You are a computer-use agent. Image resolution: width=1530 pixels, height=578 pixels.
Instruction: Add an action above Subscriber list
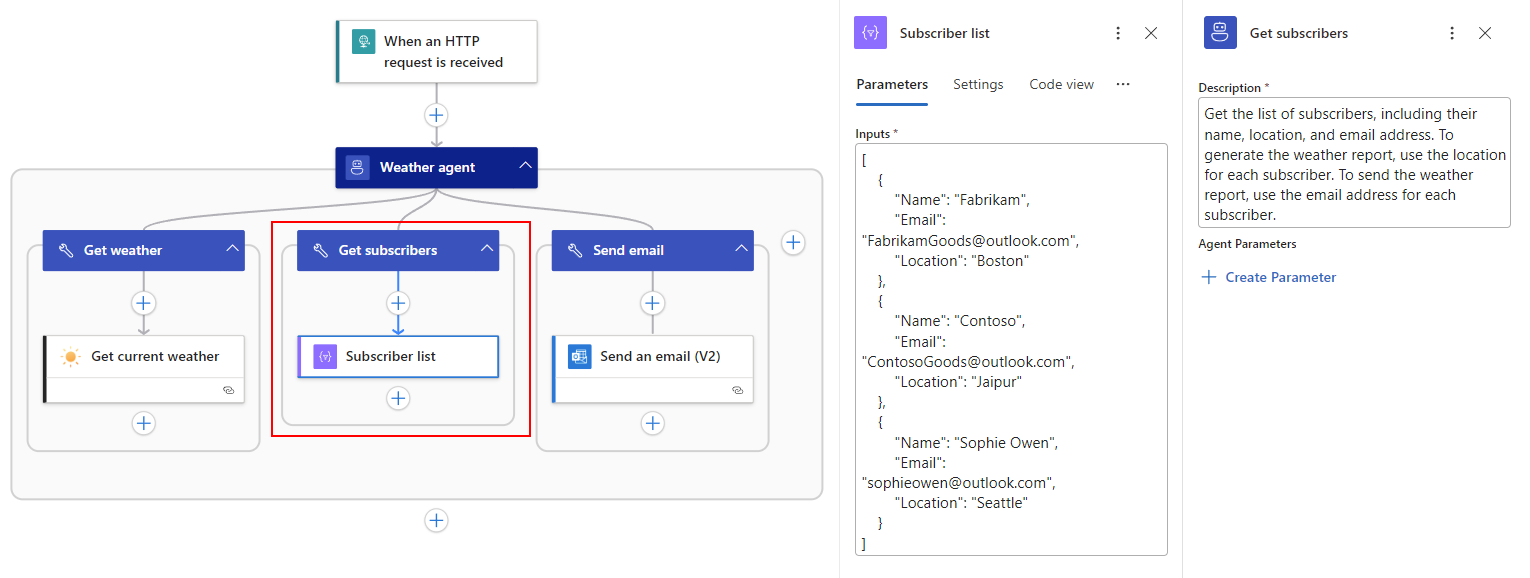click(398, 303)
